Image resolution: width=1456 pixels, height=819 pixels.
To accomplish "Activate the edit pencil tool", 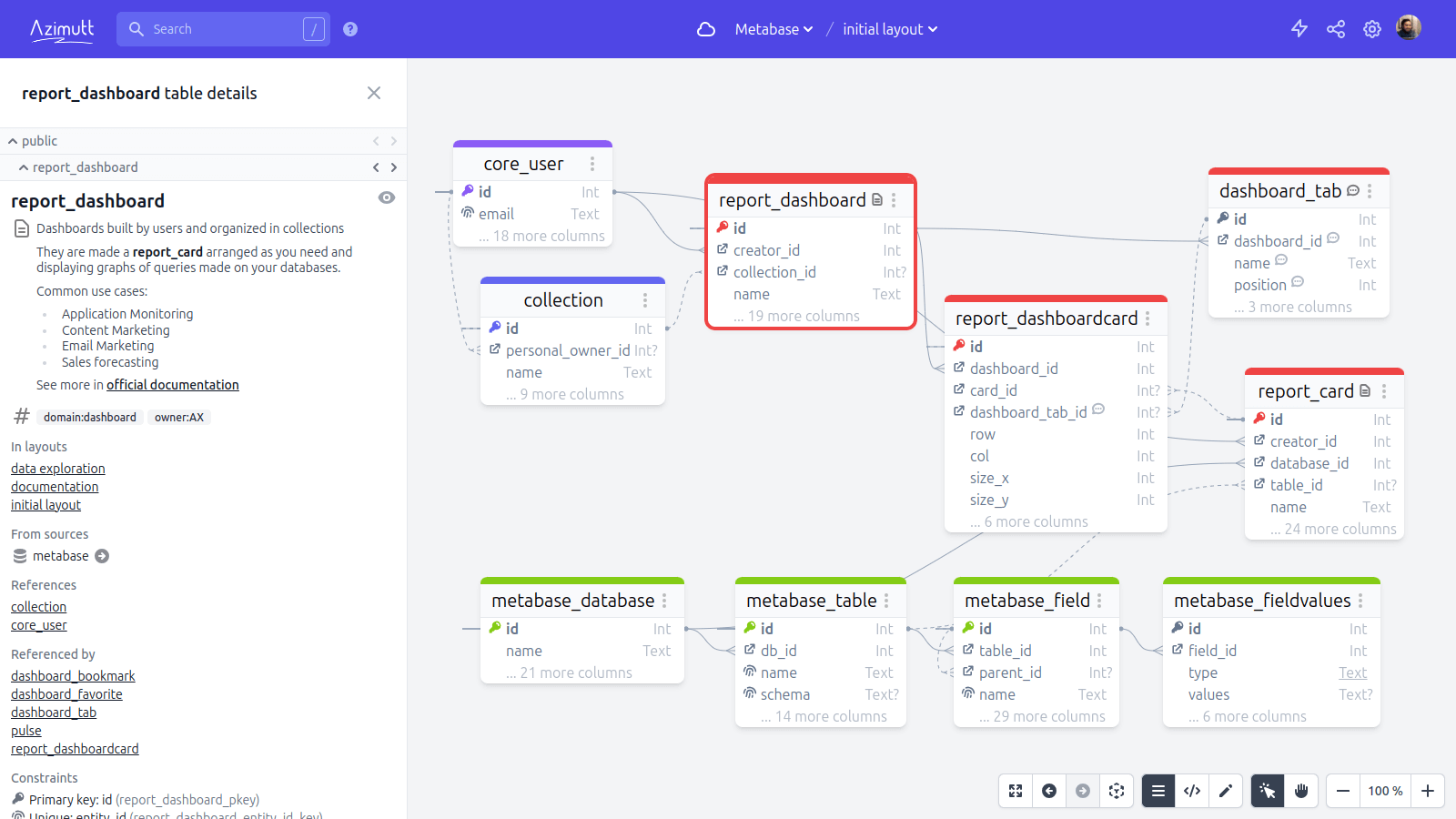I will pyautogui.click(x=1226, y=791).
